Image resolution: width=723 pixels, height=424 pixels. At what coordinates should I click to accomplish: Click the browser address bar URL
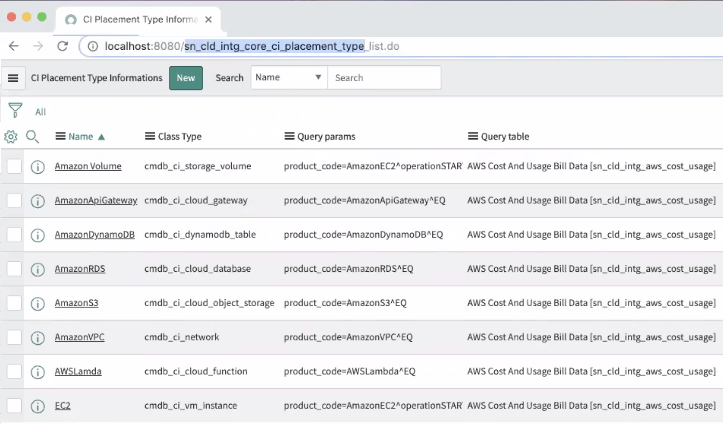tap(252, 46)
